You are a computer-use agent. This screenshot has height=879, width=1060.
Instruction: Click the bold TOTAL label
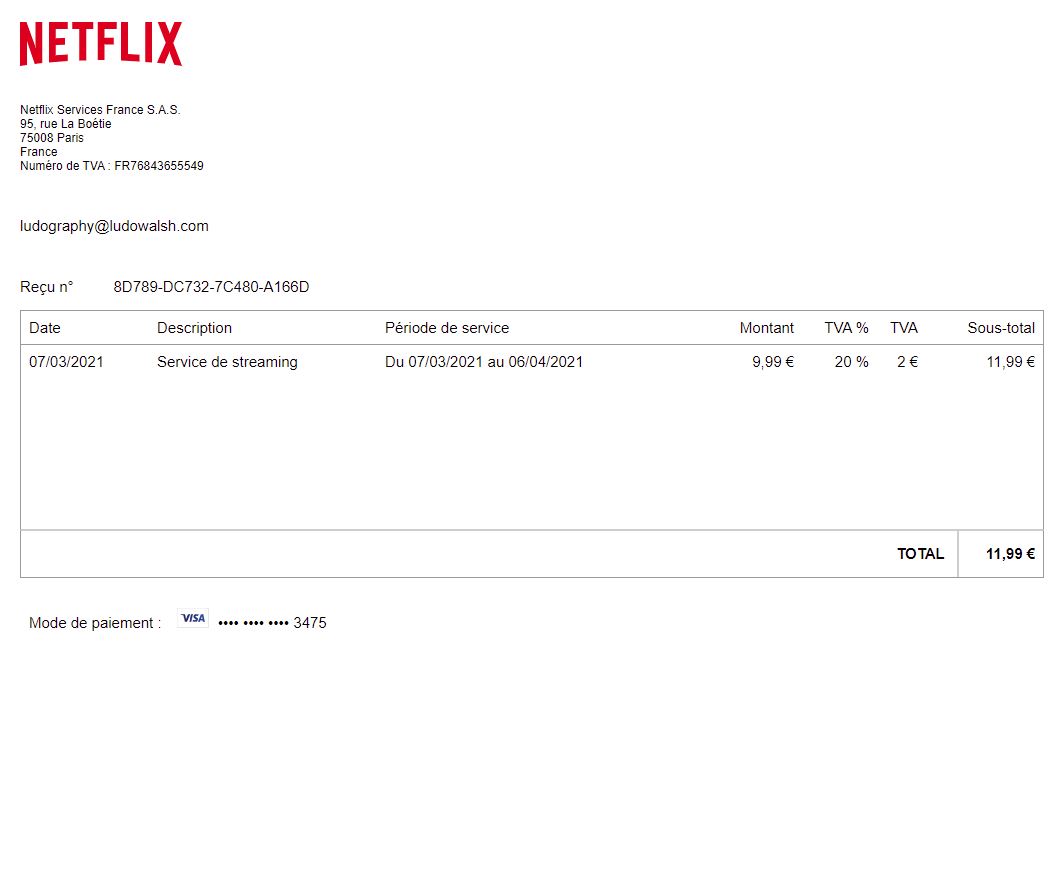point(920,554)
